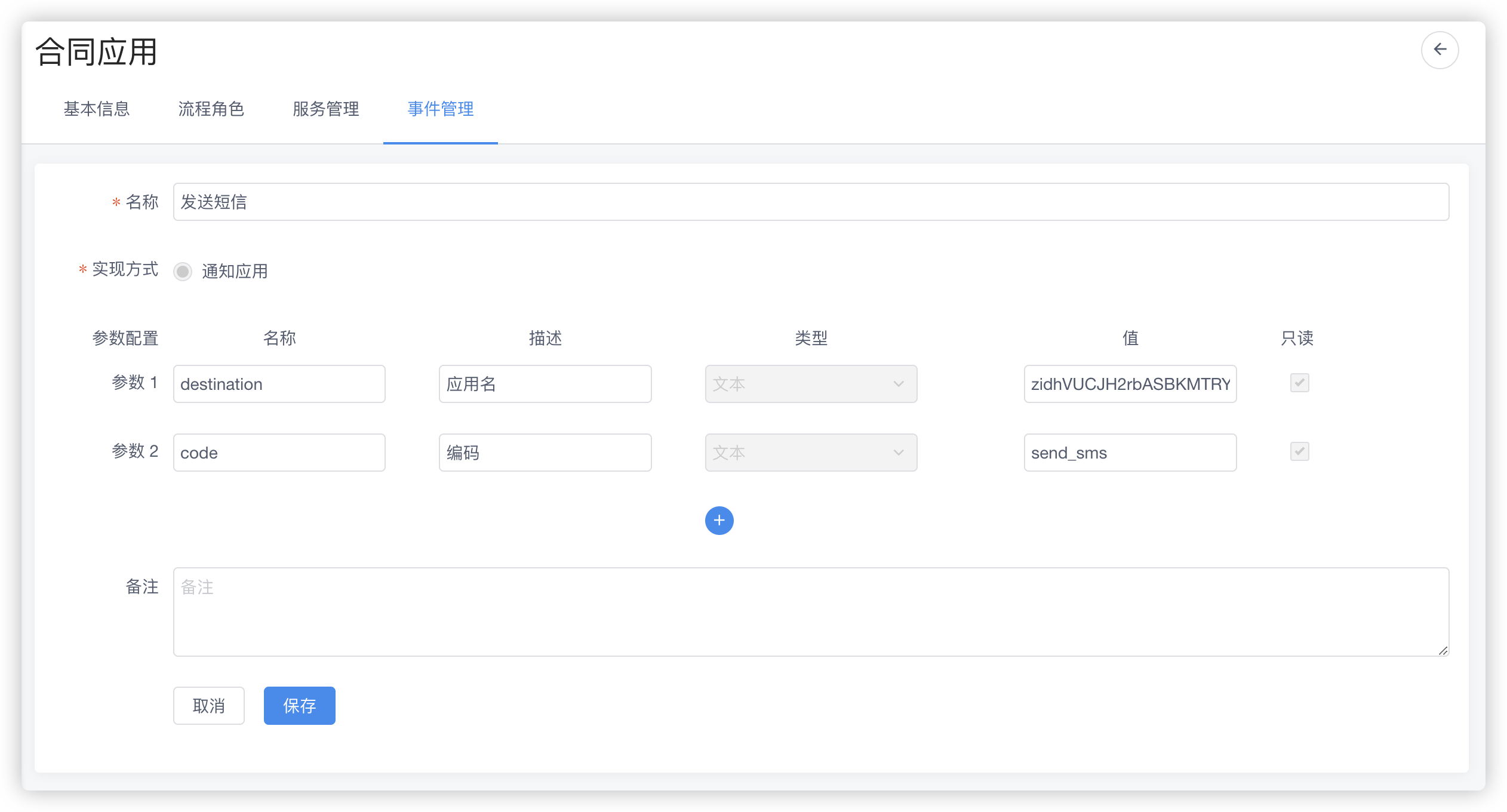
Task: Click the 取消 button
Action: pos(208,706)
